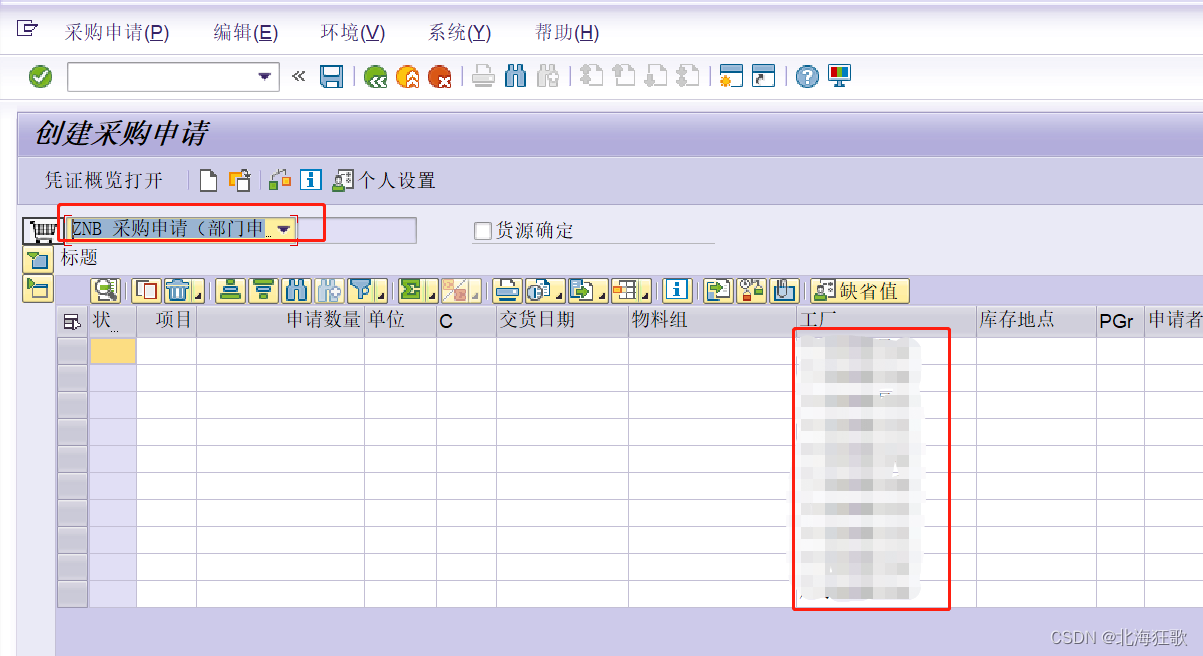Click the green Back arrow icon
The image size is (1203, 656).
click(377, 76)
